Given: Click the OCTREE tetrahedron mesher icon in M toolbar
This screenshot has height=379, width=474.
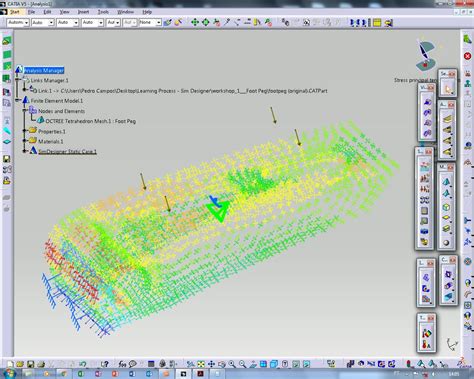Looking at the screenshot, I should [446, 182].
